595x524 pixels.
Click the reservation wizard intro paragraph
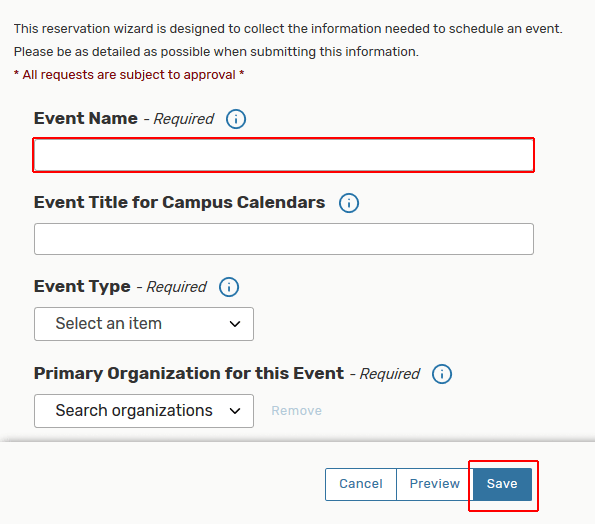[x=288, y=40]
